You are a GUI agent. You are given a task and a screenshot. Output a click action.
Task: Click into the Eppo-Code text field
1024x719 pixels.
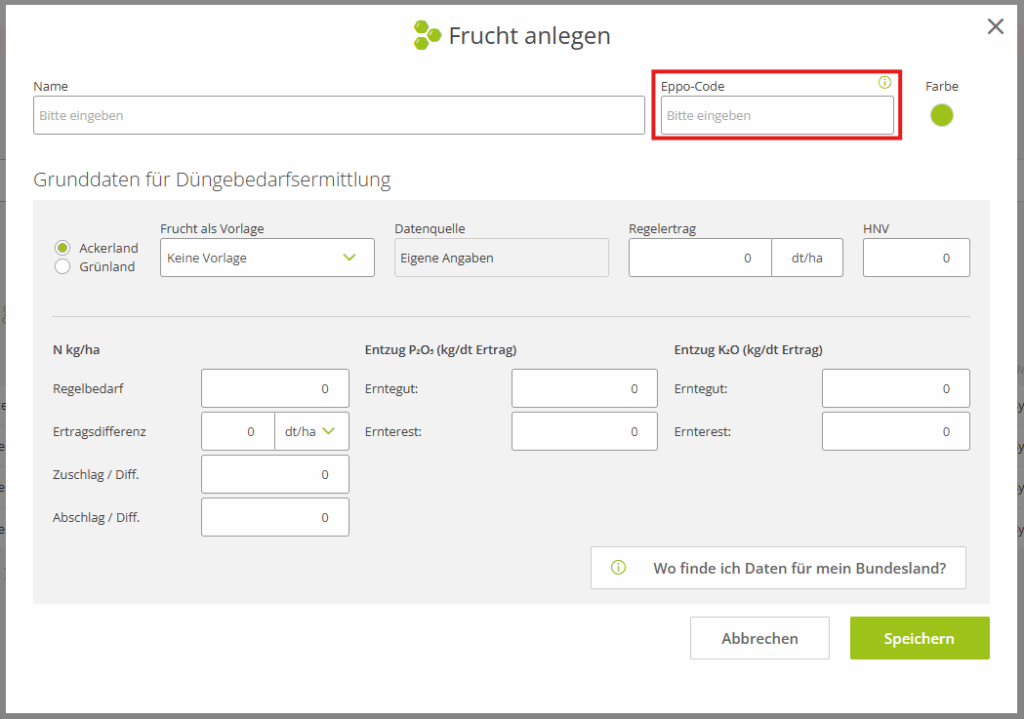[777, 116]
